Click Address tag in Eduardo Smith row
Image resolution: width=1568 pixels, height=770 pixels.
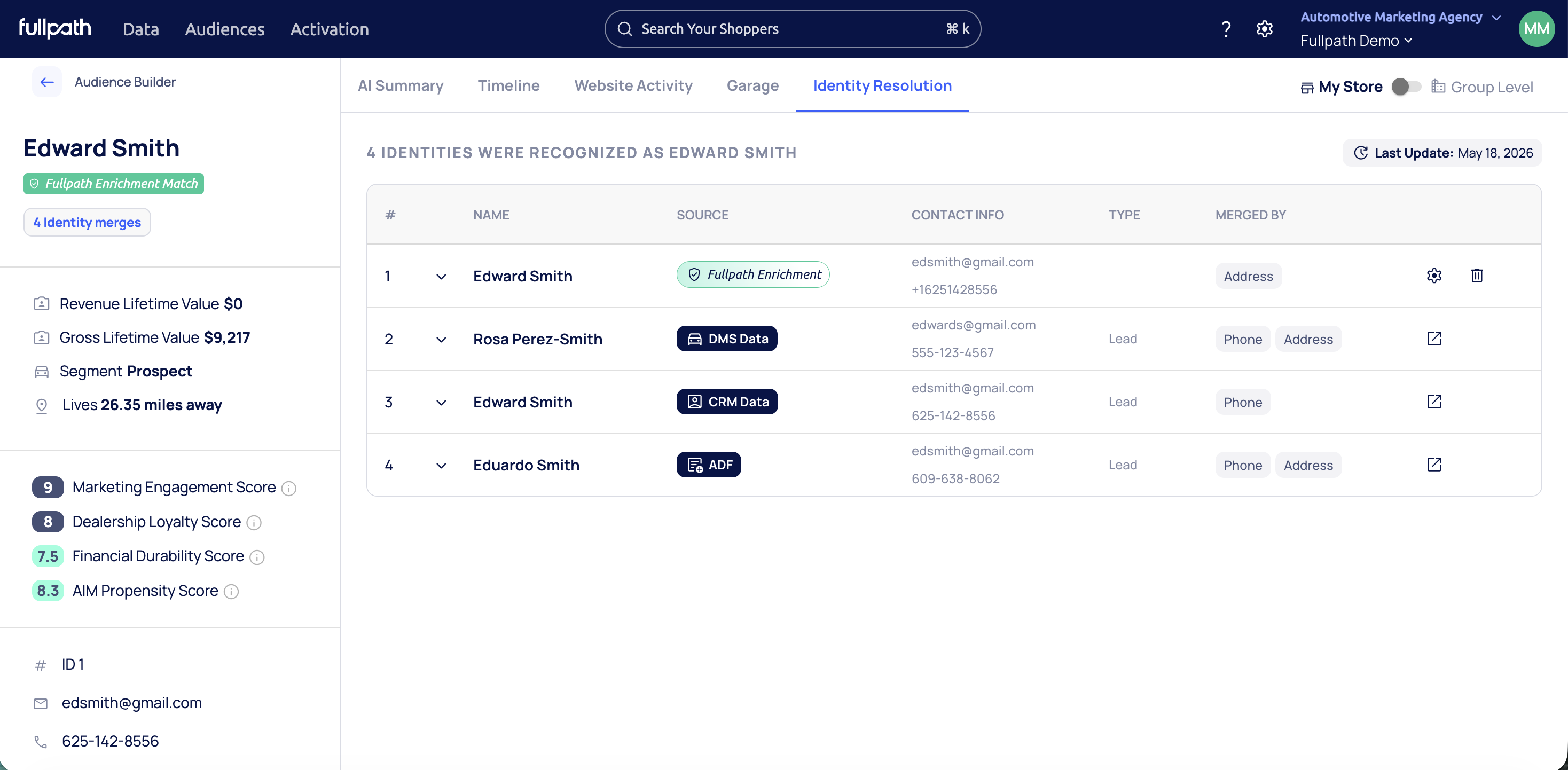tap(1308, 466)
